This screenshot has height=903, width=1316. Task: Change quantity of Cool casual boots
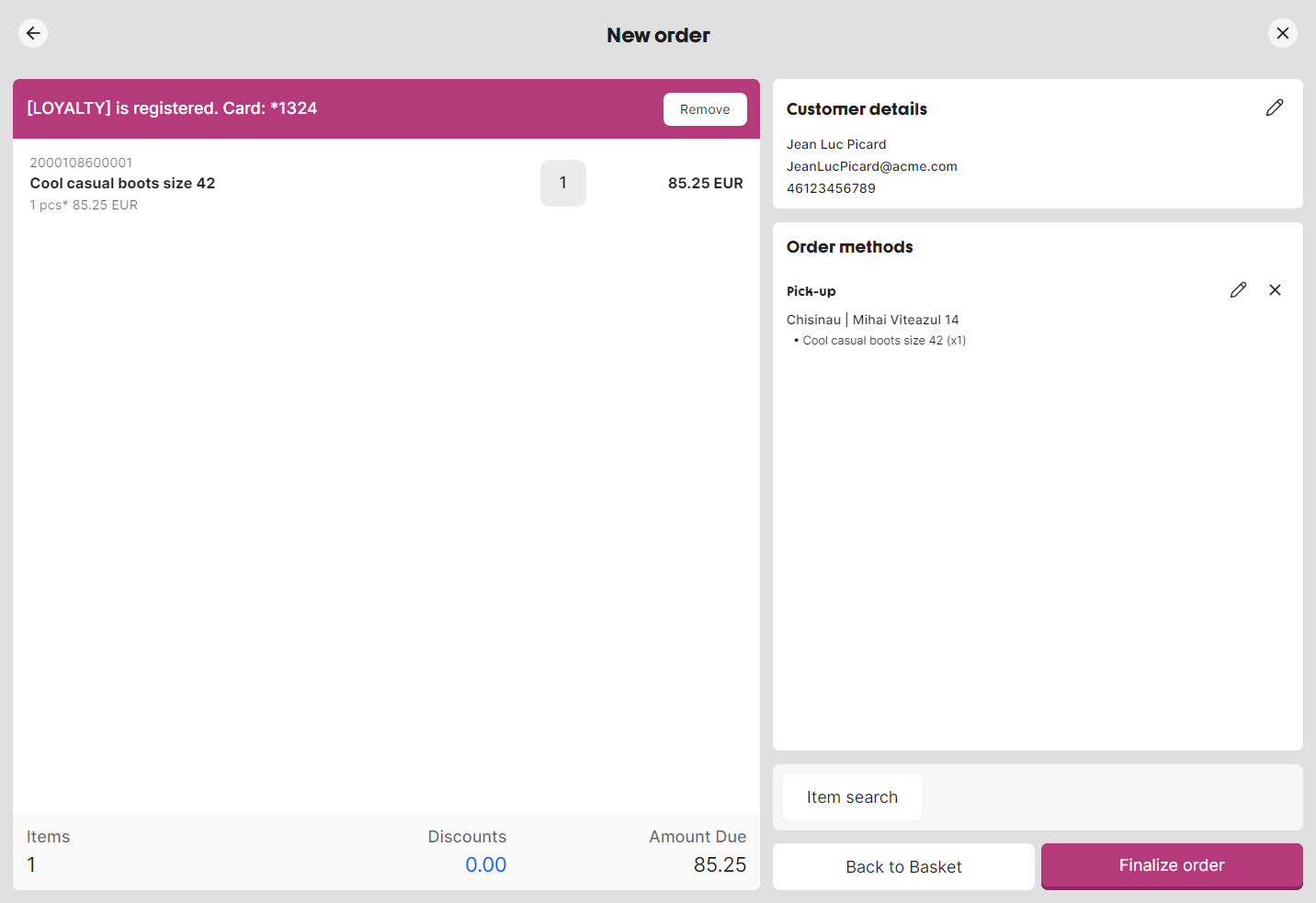point(562,183)
